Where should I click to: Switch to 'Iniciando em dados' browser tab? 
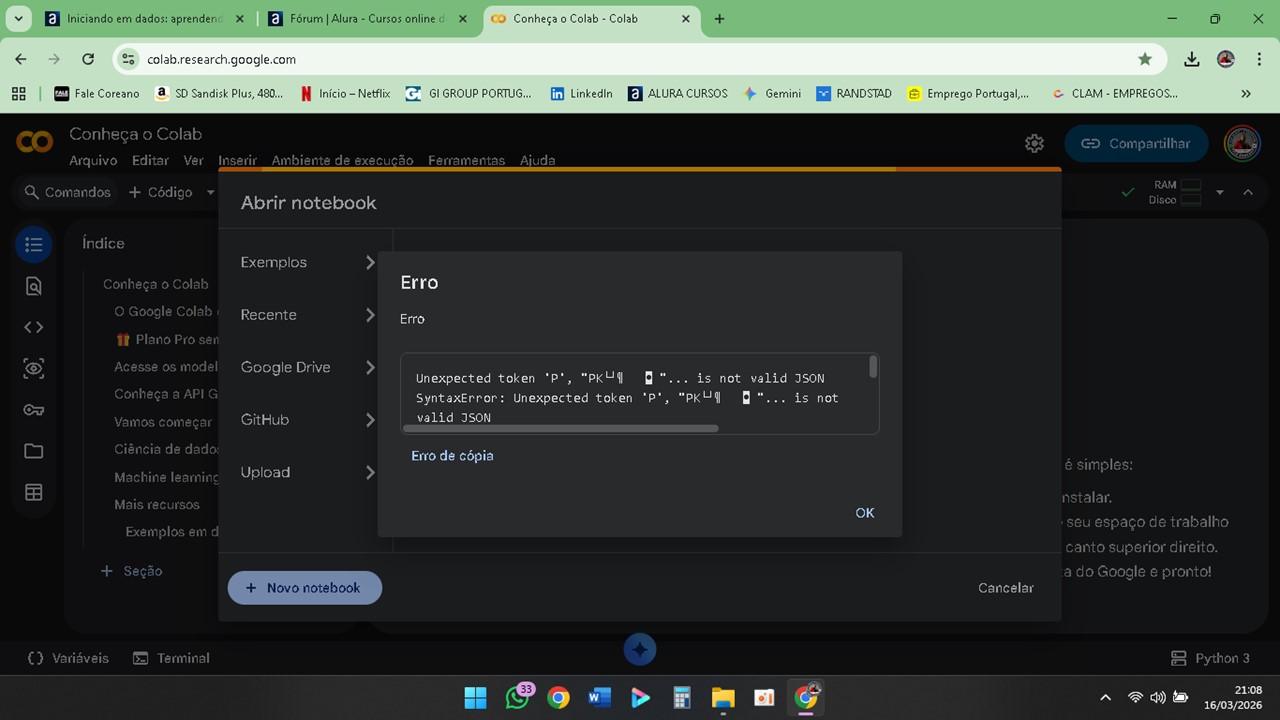click(x=145, y=19)
